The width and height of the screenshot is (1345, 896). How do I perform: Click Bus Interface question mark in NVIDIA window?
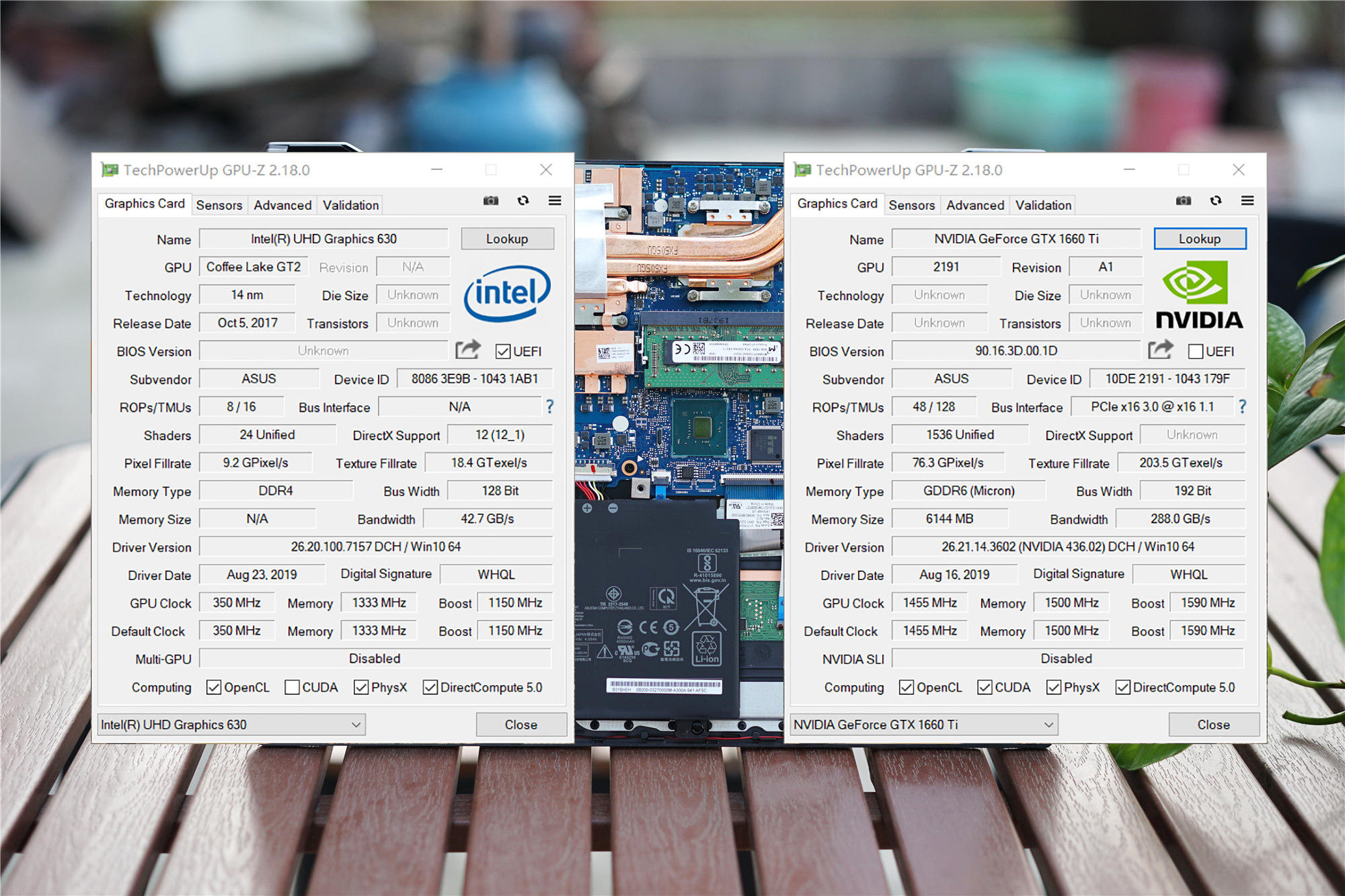[1242, 407]
